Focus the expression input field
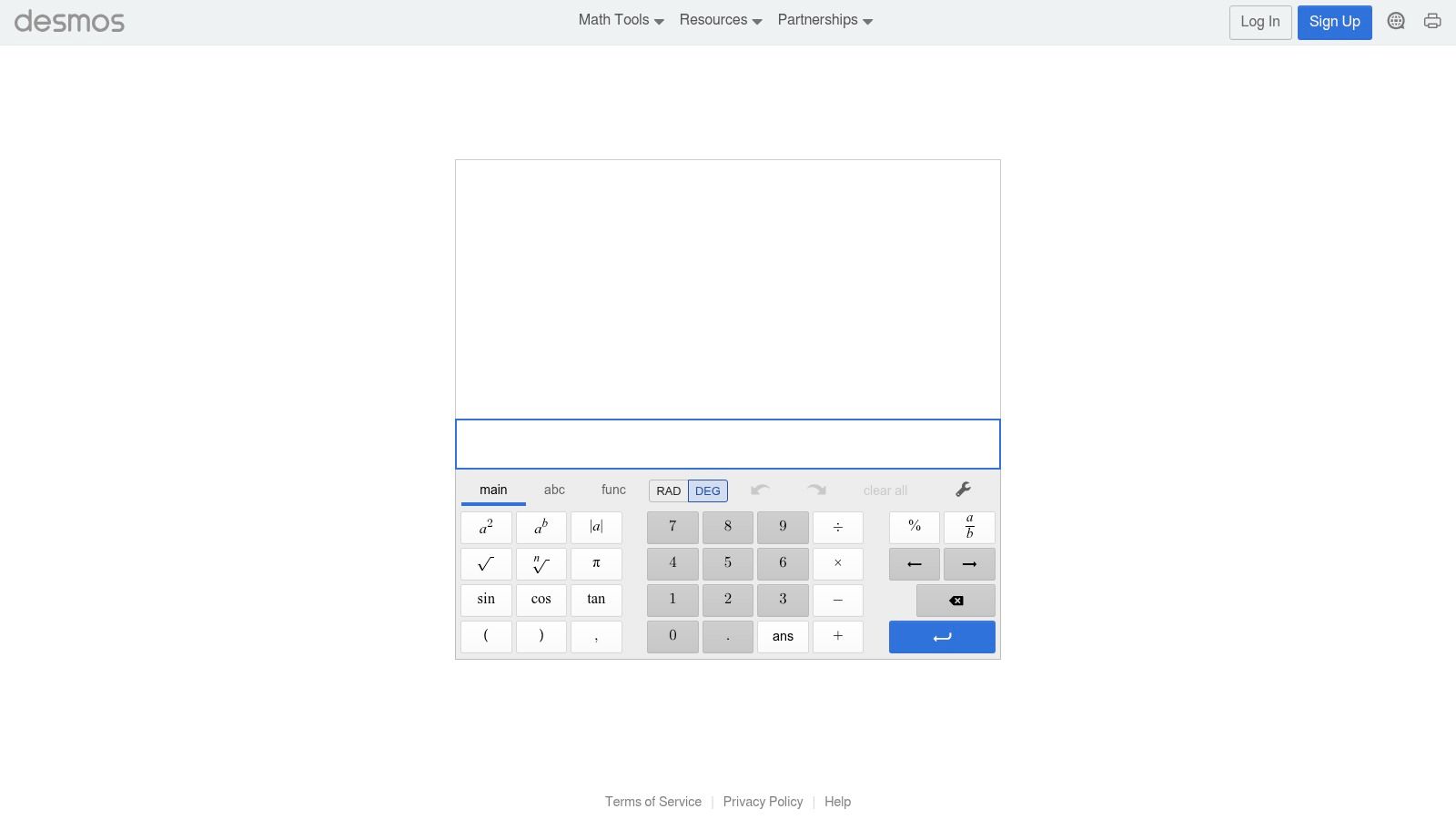Screen dimensions: 1456x819 728,444
